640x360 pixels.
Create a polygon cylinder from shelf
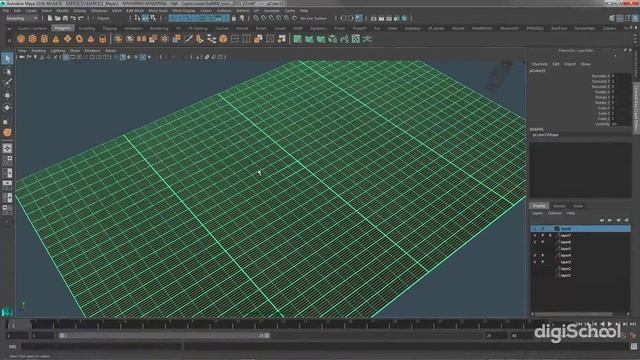tap(44, 39)
